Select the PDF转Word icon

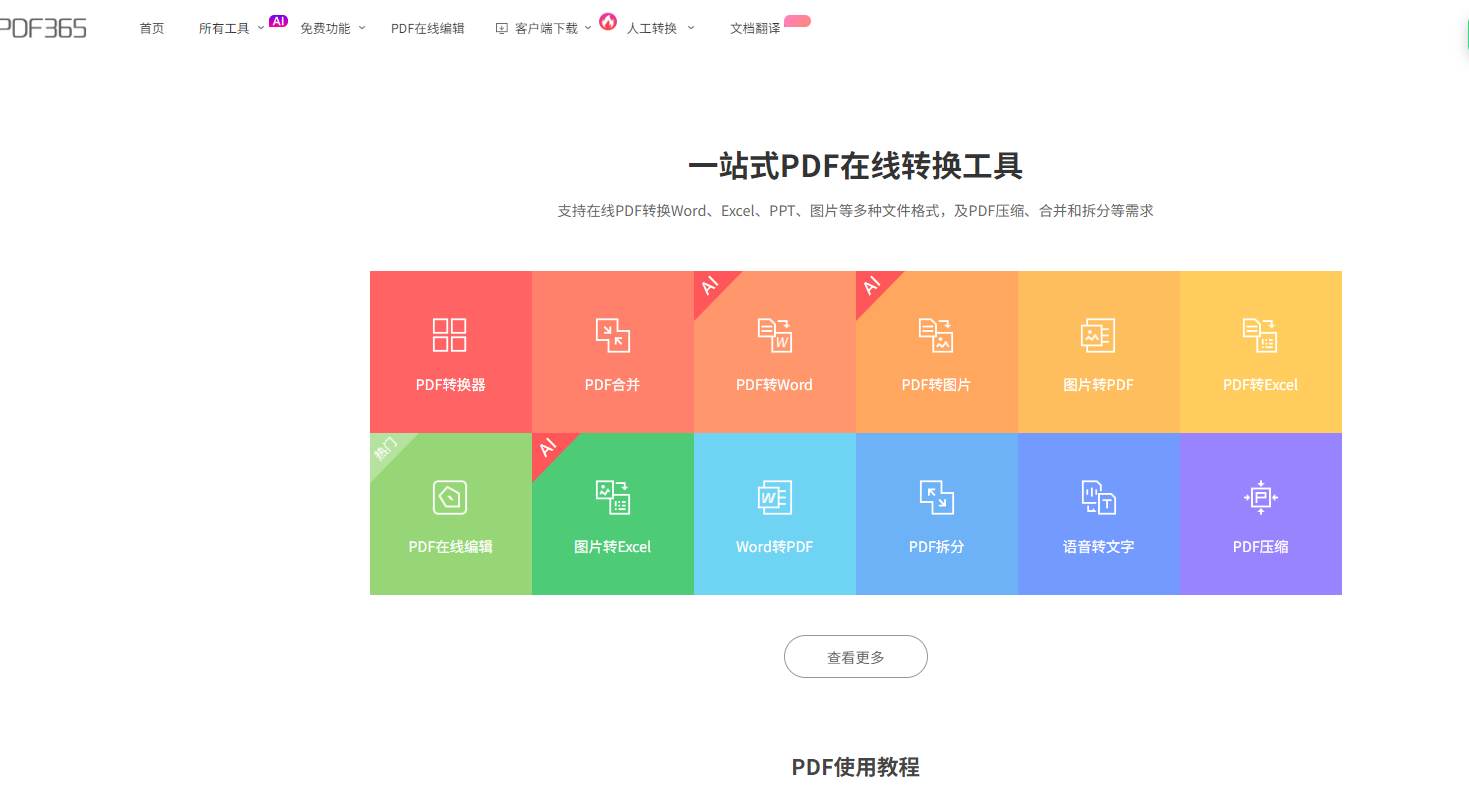[774, 335]
